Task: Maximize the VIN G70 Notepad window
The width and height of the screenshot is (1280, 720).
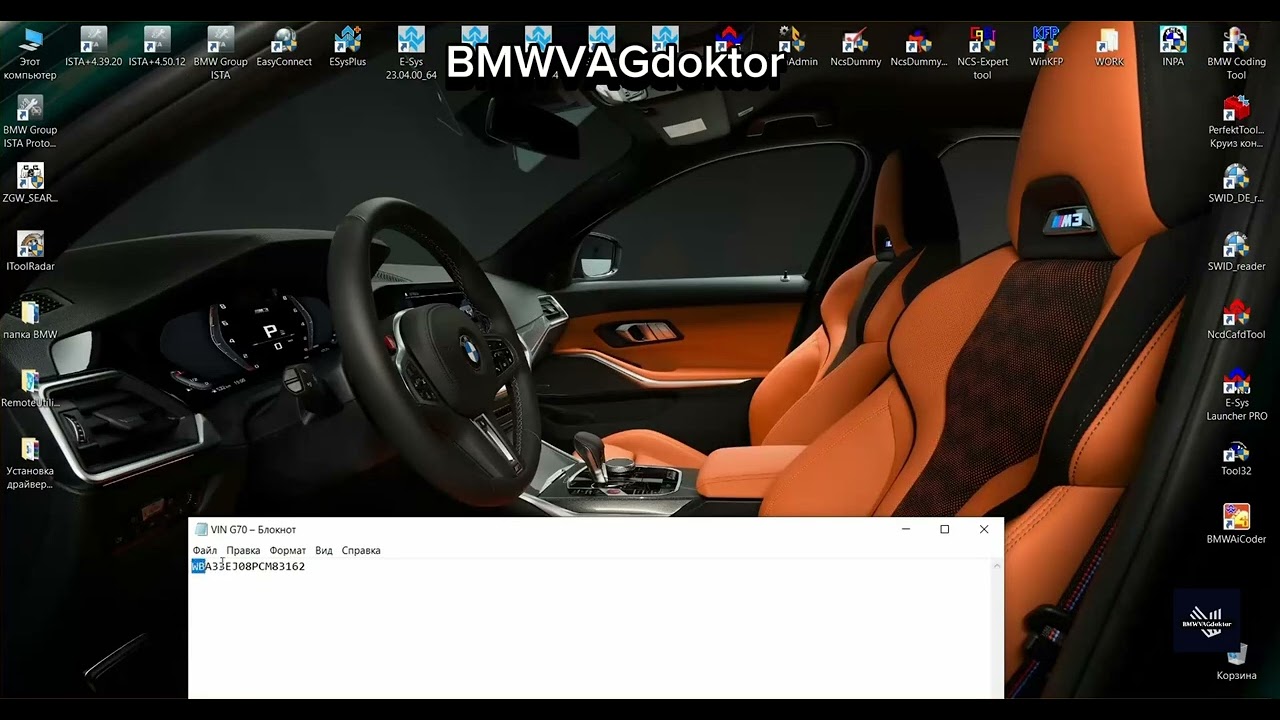Action: 944,529
